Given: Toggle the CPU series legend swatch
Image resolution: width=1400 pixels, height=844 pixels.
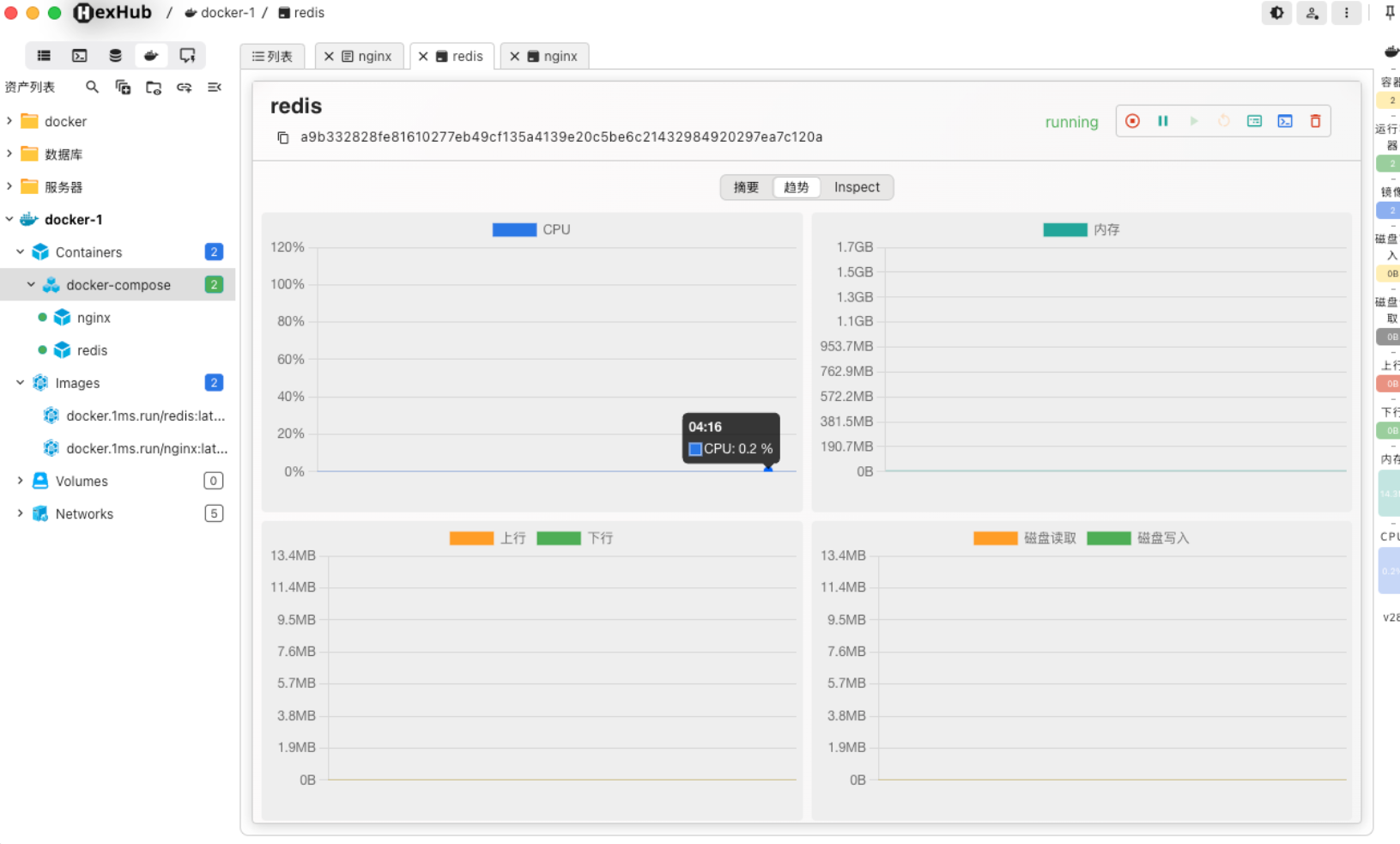Looking at the screenshot, I should coord(514,229).
